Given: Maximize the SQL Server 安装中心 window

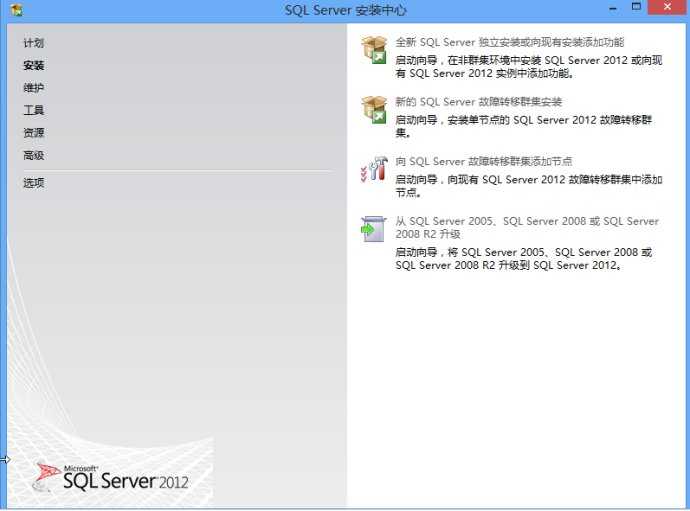Looking at the screenshot, I should pos(636,7).
